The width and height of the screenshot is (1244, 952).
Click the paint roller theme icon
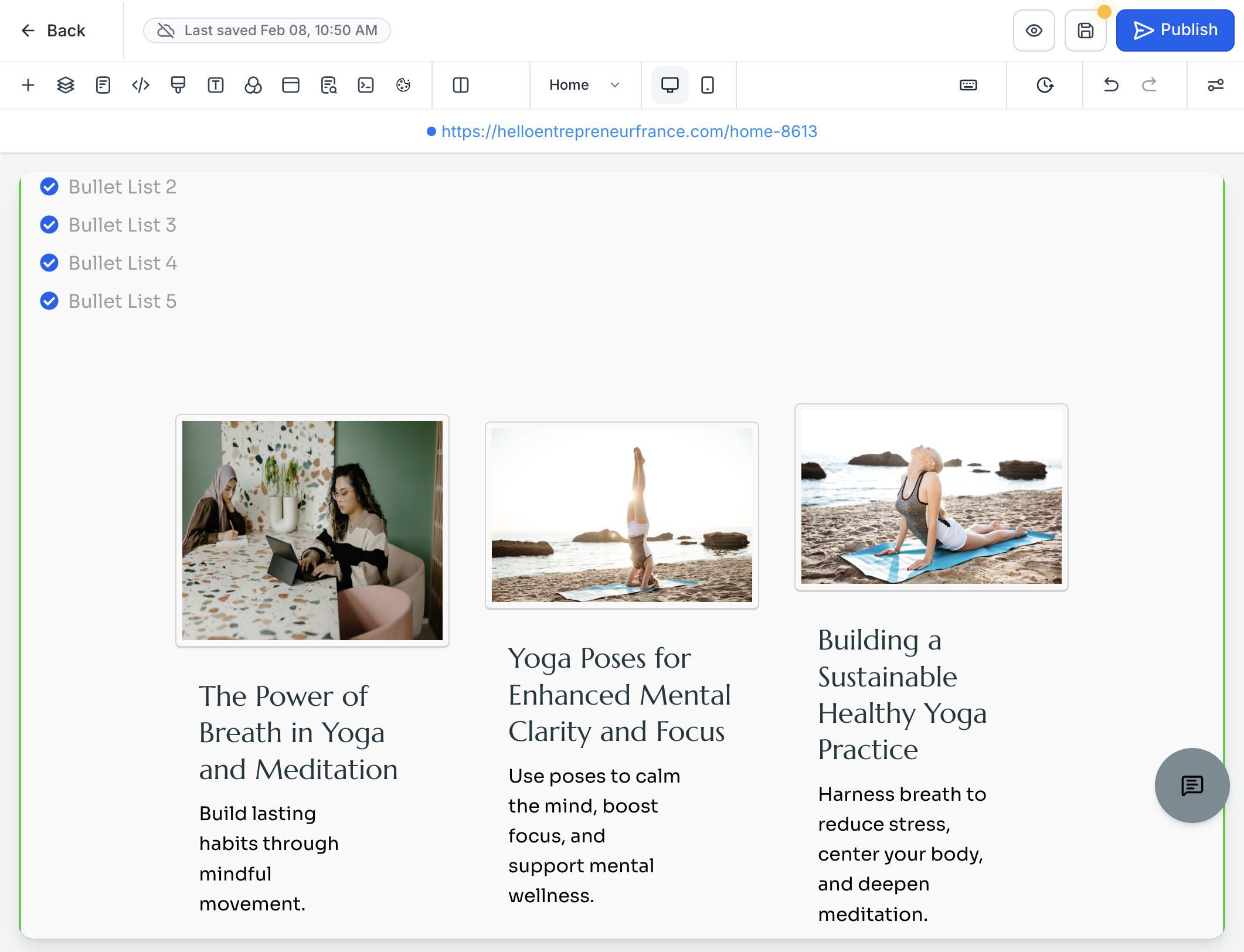(178, 85)
